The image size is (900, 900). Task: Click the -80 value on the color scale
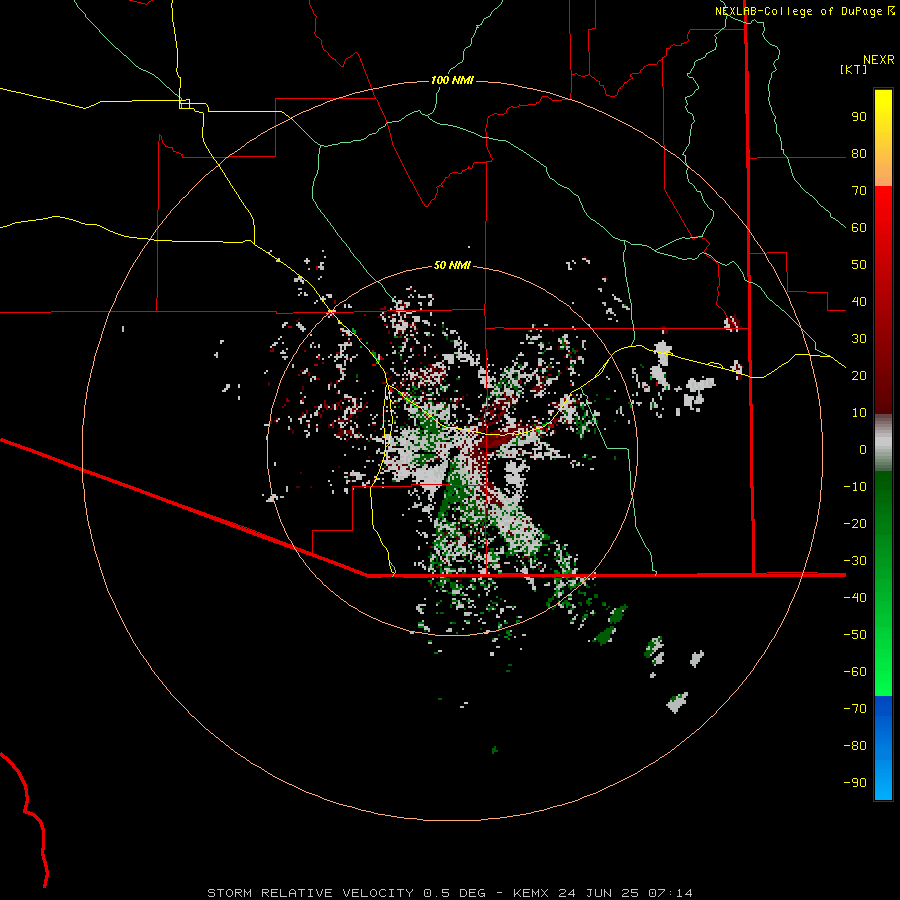[x=855, y=746]
